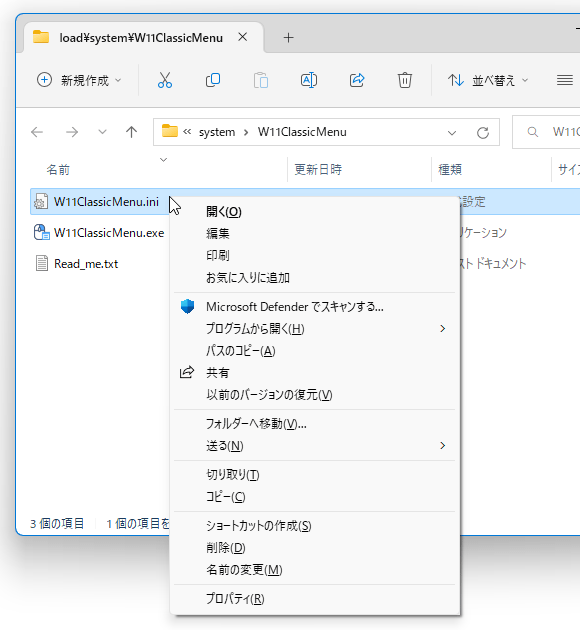Click the Delete trash icon in toolbar
Image resolution: width=580 pixels, height=630 pixels.
point(405,80)
